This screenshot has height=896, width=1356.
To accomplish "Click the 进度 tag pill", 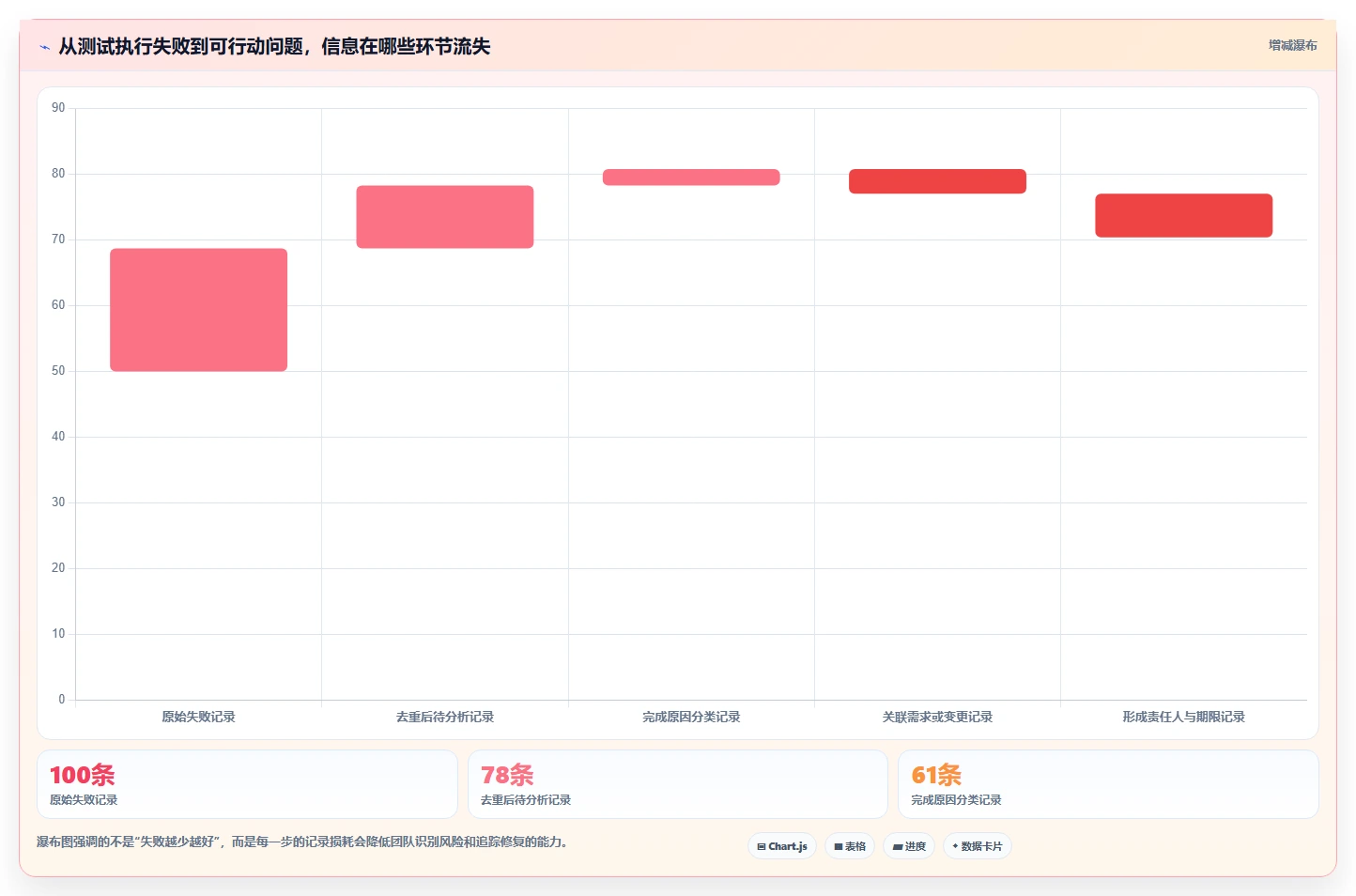I will (x=909, y=846).
